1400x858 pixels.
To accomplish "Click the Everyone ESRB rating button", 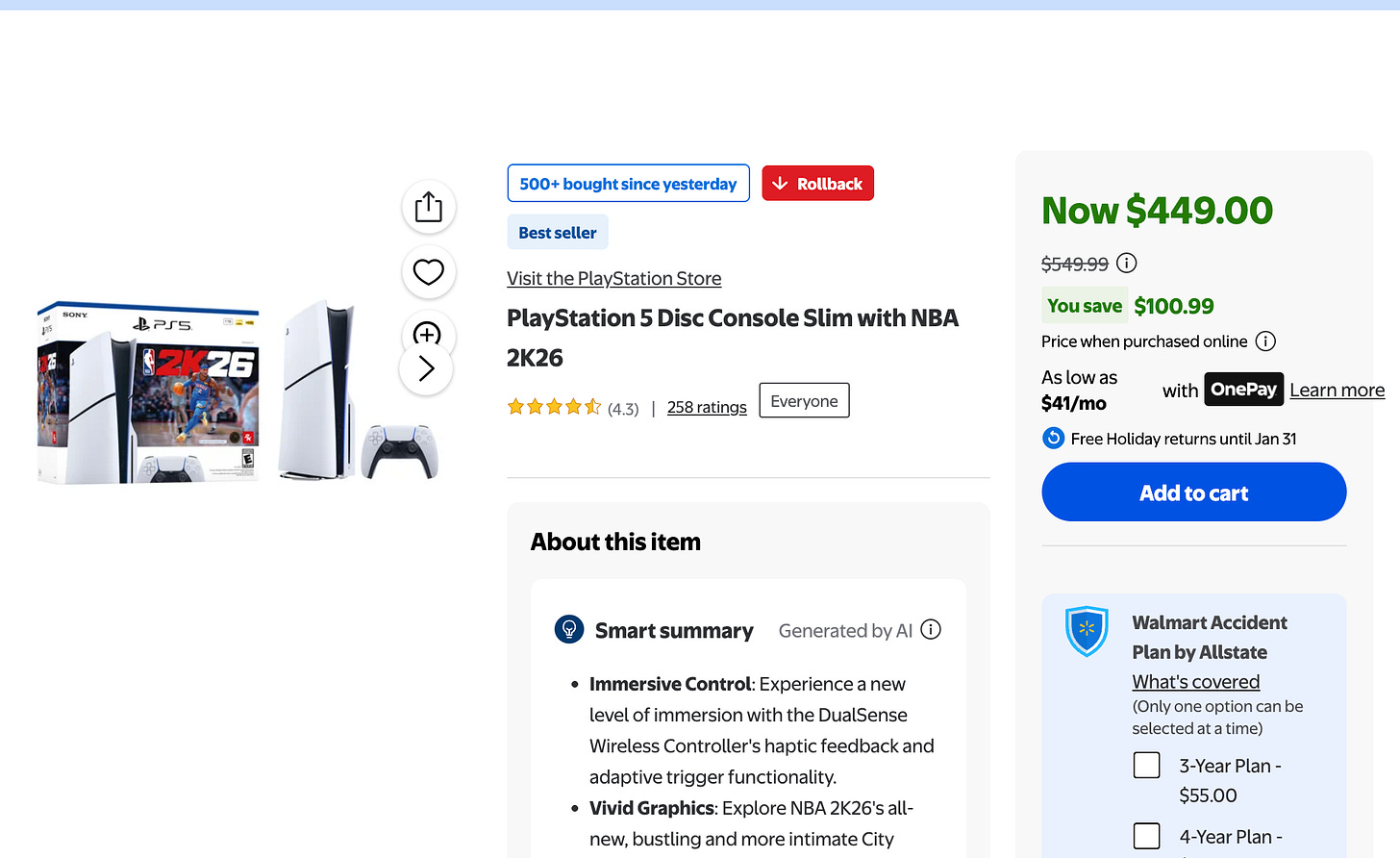I will (x=804, y=400).
